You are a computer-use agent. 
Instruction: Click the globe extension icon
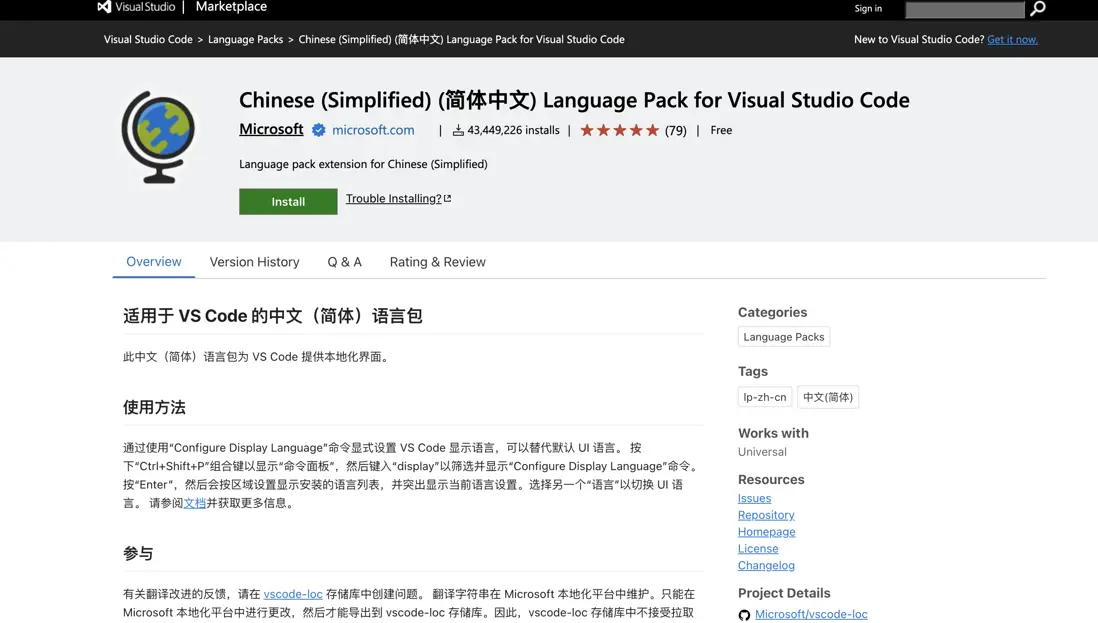tap(159, 137)
